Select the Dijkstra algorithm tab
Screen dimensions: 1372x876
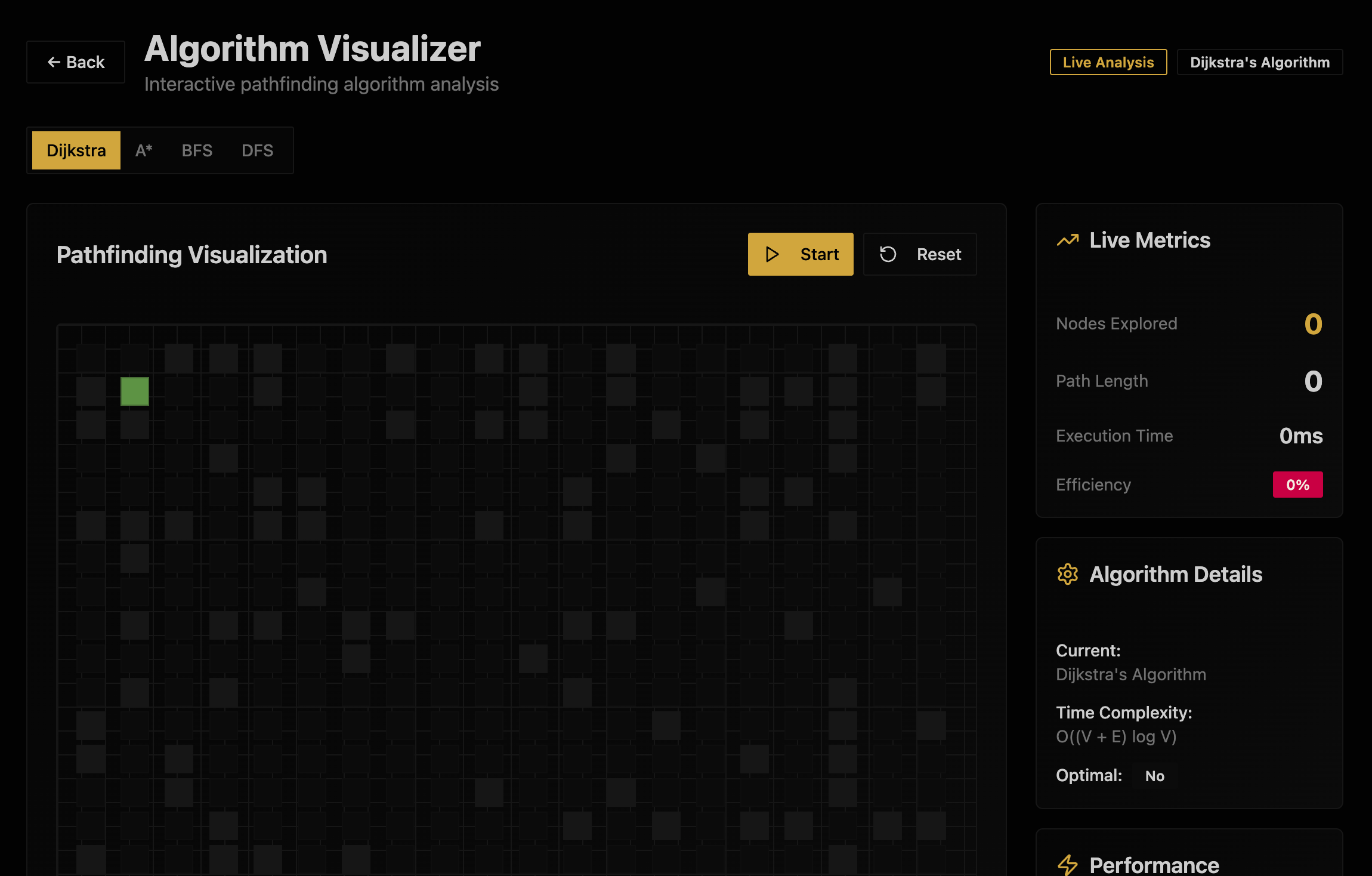76,150
